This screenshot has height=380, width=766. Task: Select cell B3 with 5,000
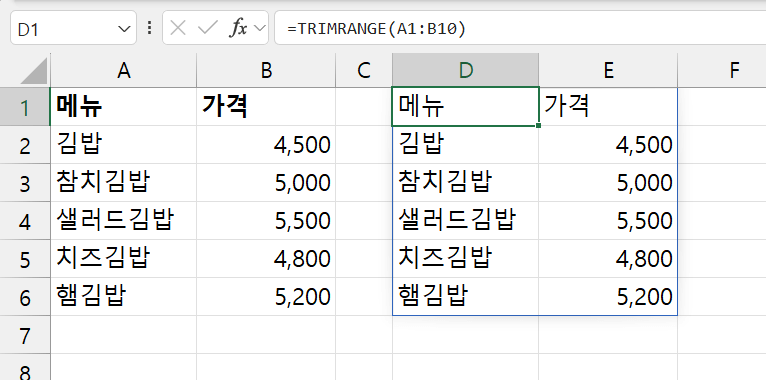click(x=266, y=183)
